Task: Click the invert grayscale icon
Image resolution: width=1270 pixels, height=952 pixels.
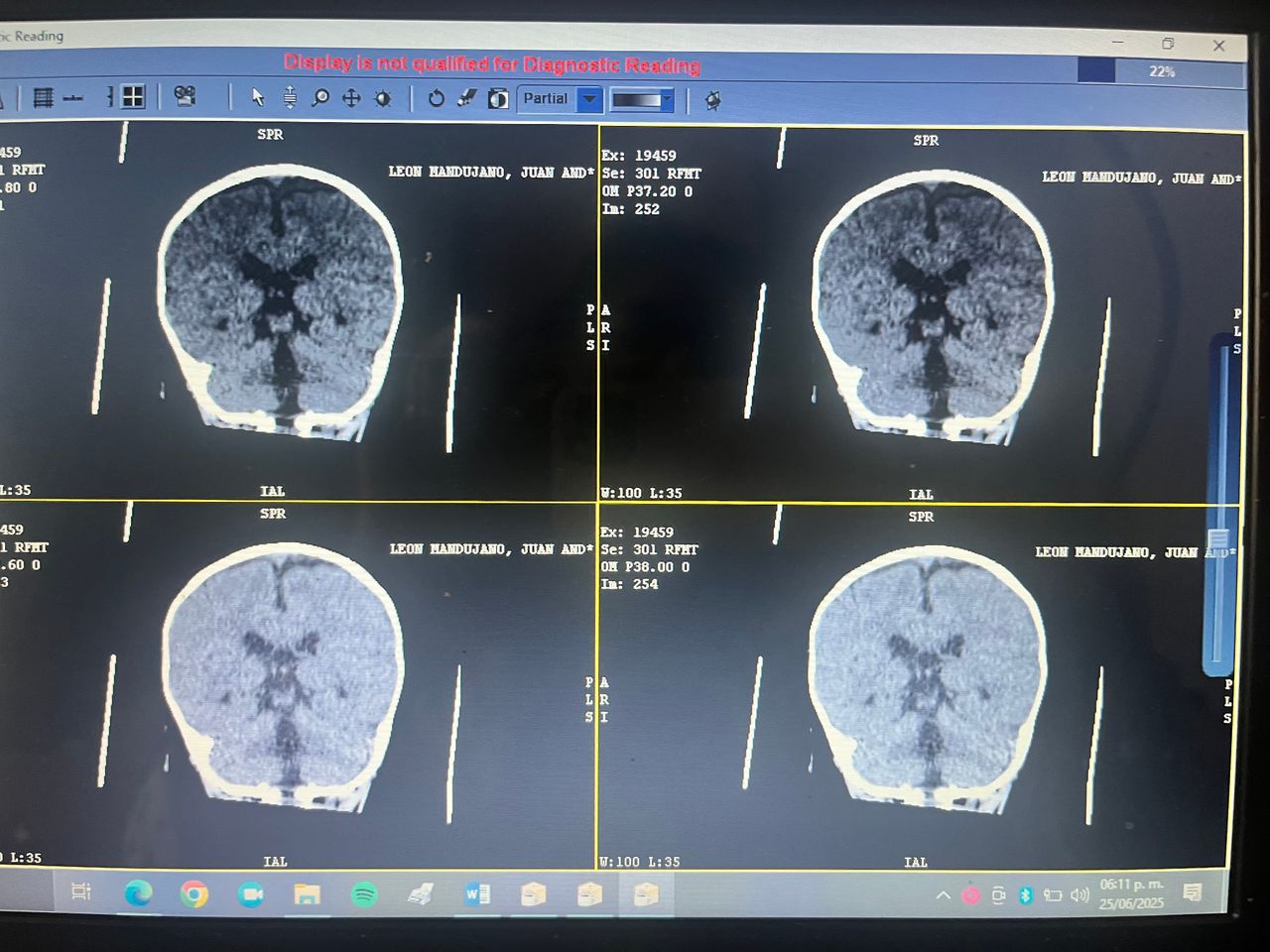Action: pos(498,98)
